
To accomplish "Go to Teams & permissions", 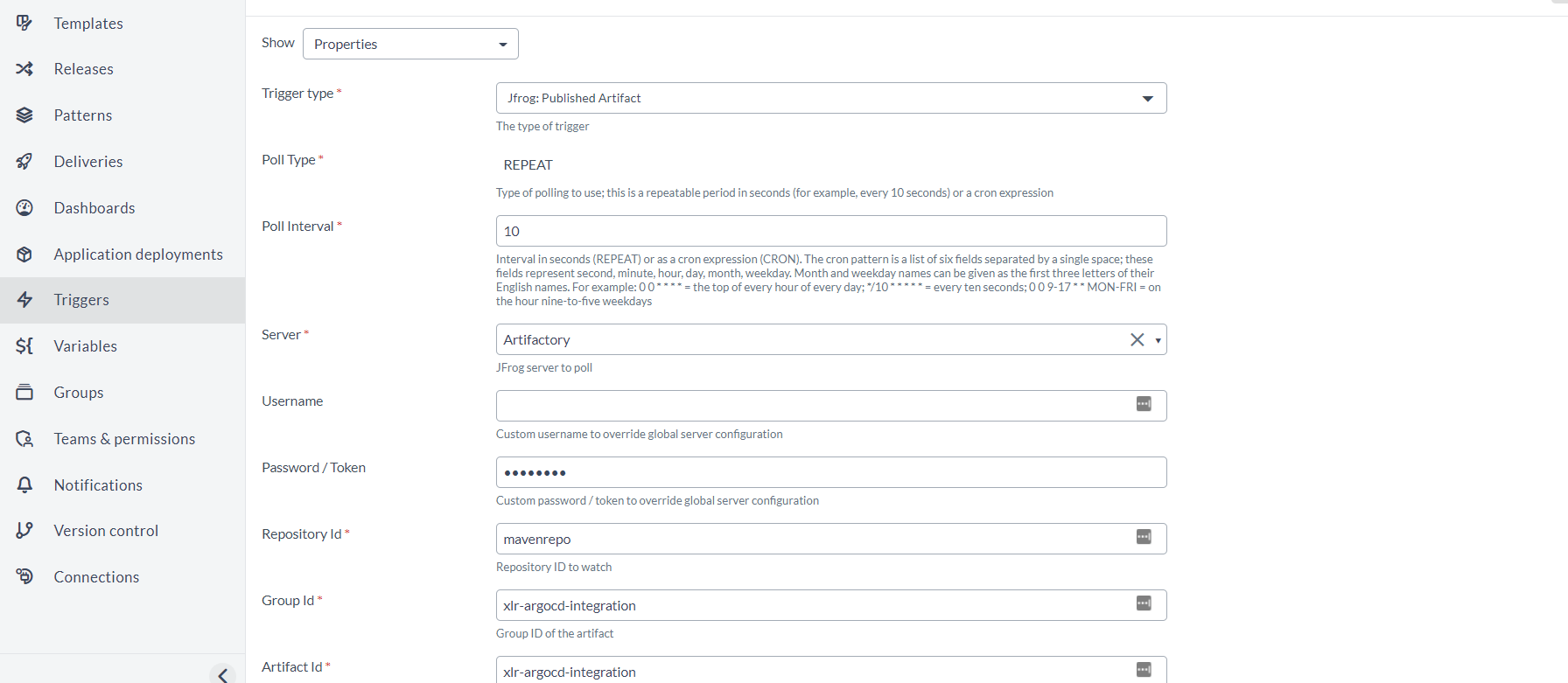I will pyautogui.click(x=124, y=439).
